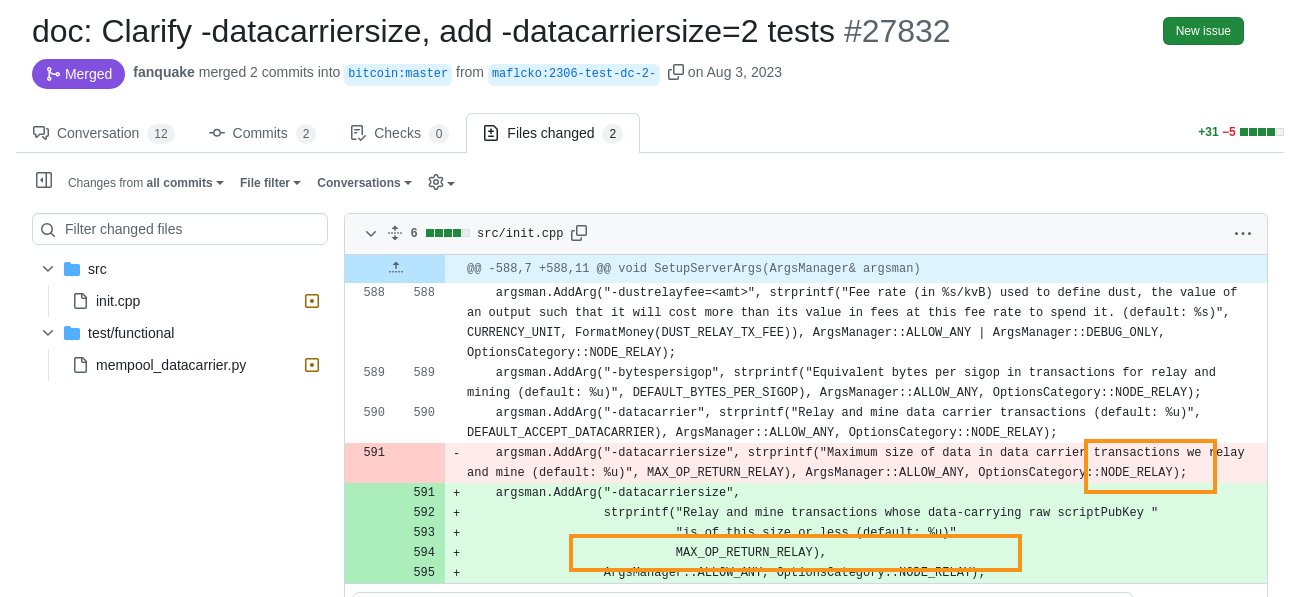Viewport: 1300px width, 597px height.
Task: Click added line number 592
Action: coord(424,513)
